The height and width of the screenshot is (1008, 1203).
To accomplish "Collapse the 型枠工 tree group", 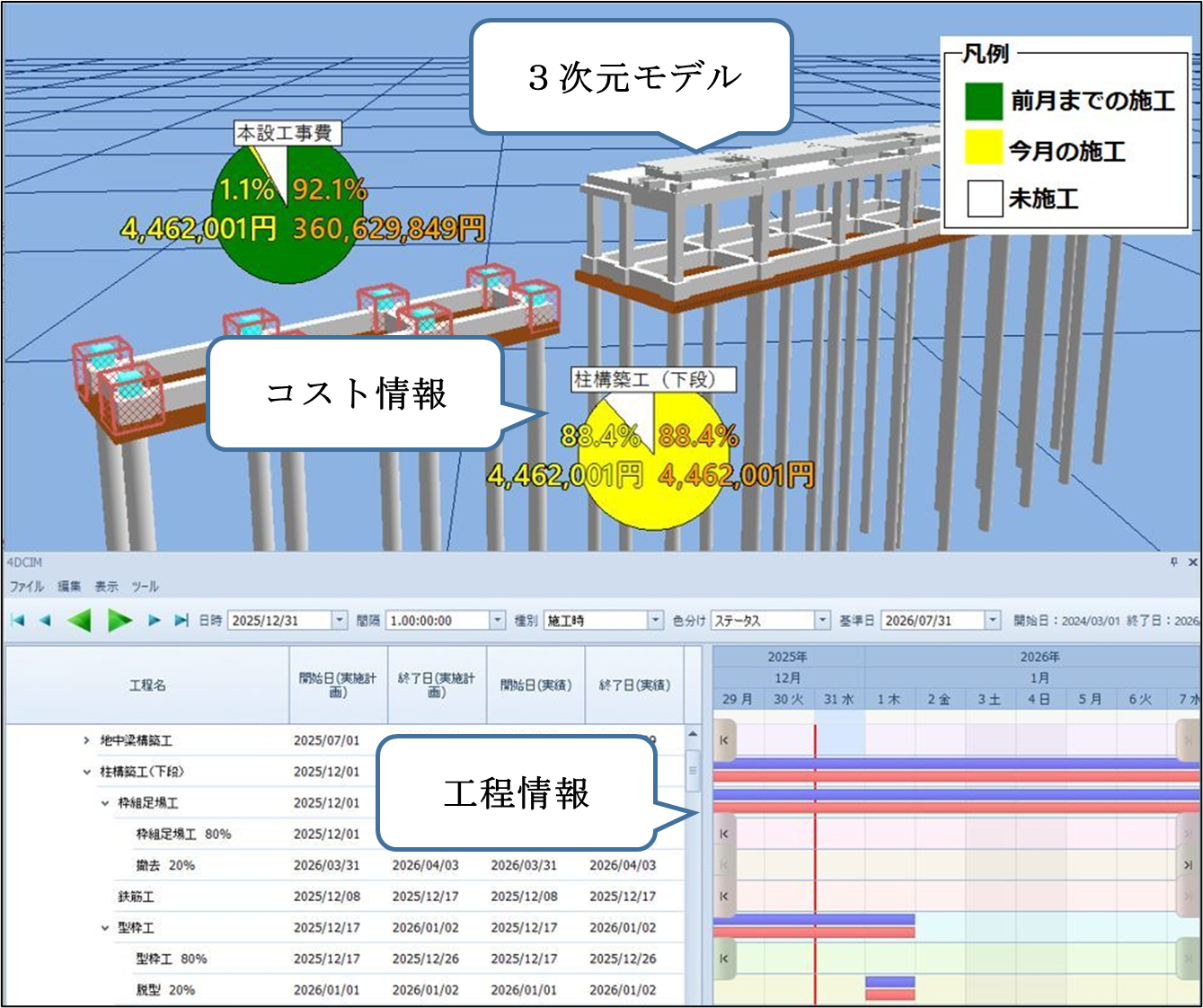I will [x=104, y=928].
